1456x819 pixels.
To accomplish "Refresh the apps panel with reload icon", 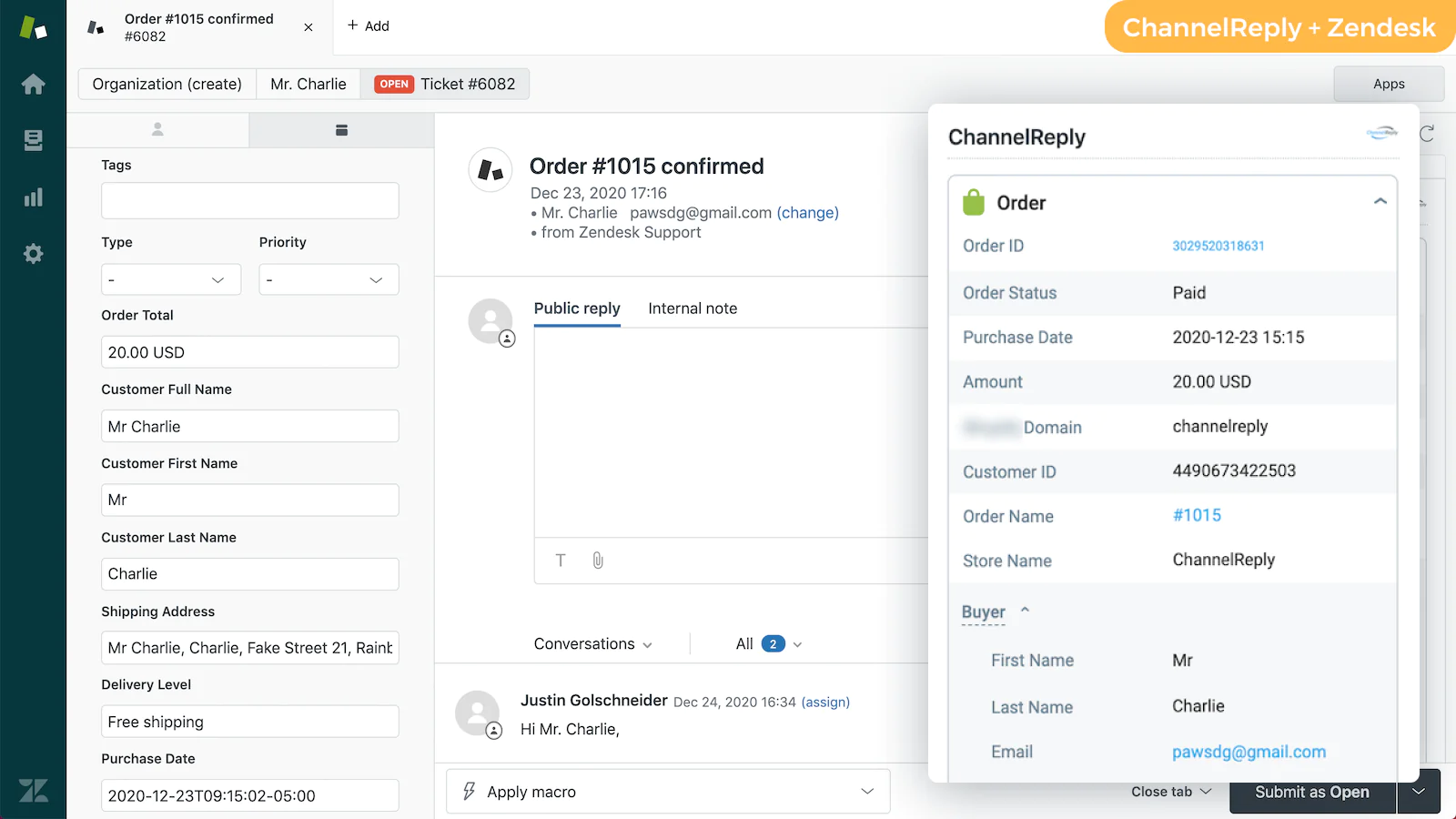I will coord(1427,134).
